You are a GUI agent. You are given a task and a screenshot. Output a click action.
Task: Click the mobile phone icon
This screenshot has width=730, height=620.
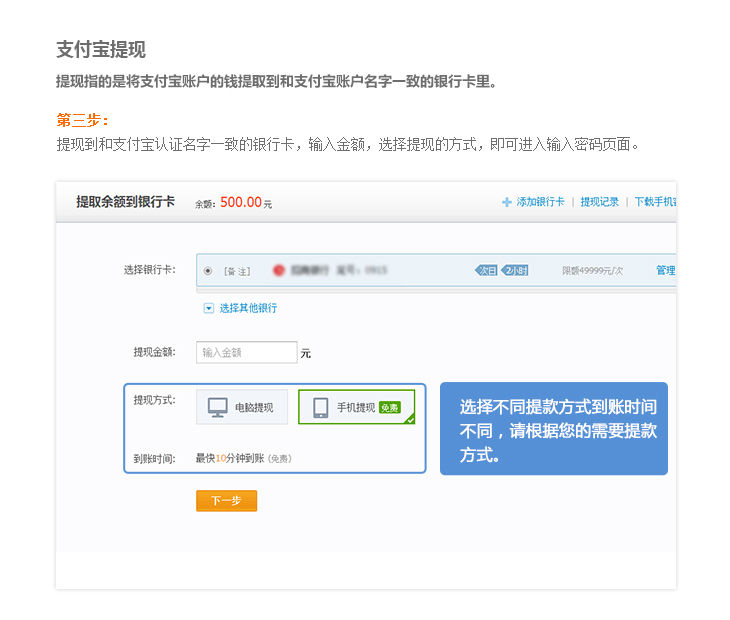(321, 408)
